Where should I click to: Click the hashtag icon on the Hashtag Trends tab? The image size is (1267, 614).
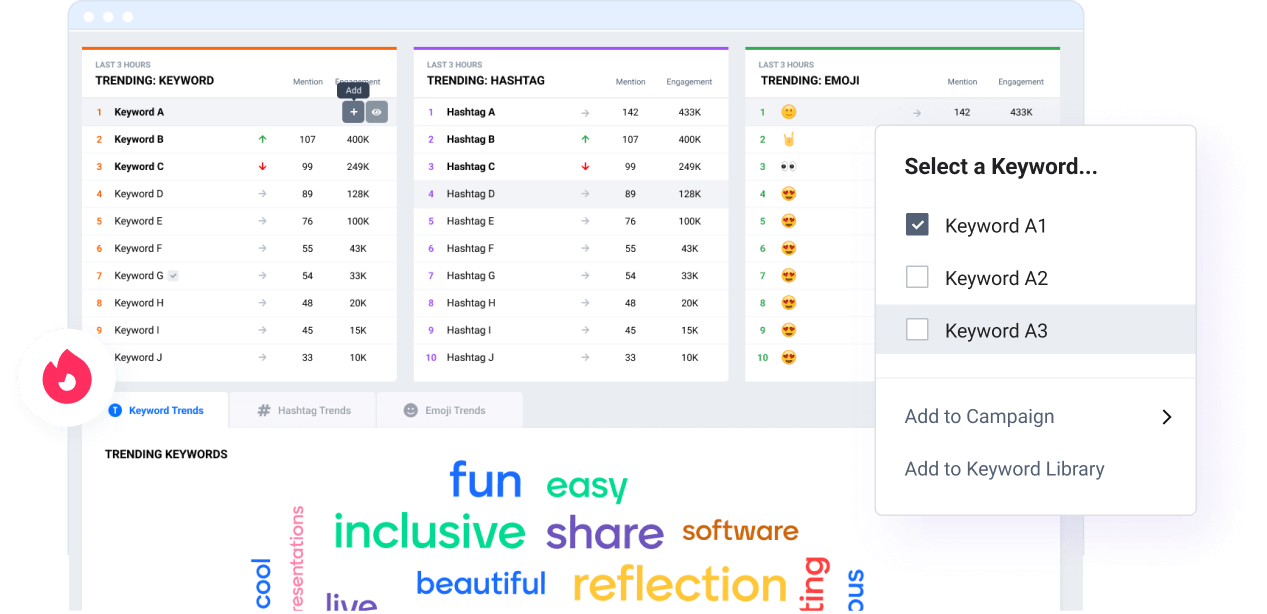click(x=262, y=410)
